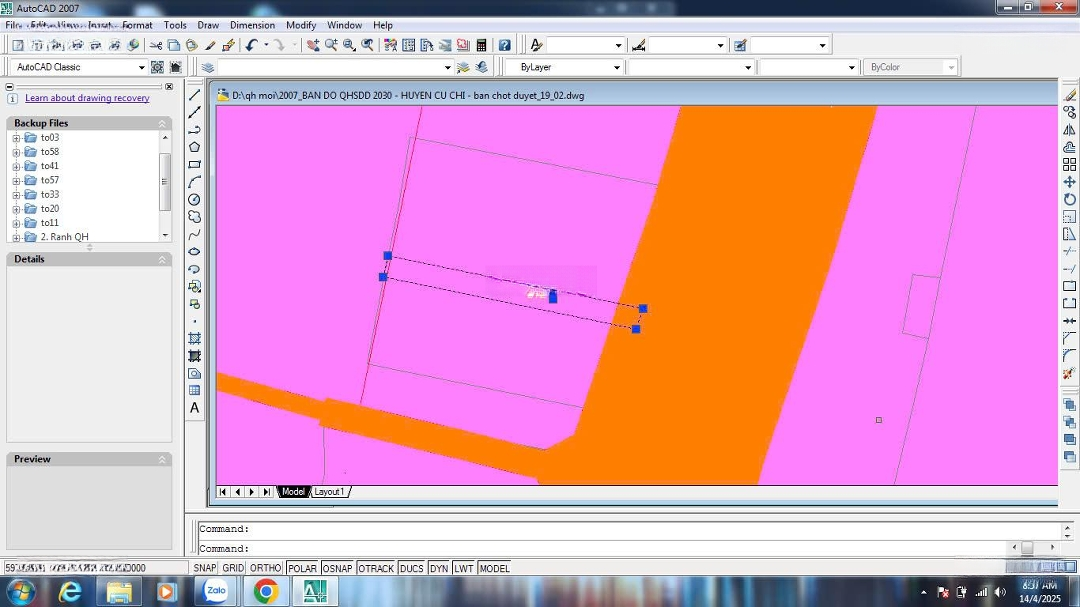Open the QuickCalc calculator
1080x607 pixels.
tap(481, 45)
